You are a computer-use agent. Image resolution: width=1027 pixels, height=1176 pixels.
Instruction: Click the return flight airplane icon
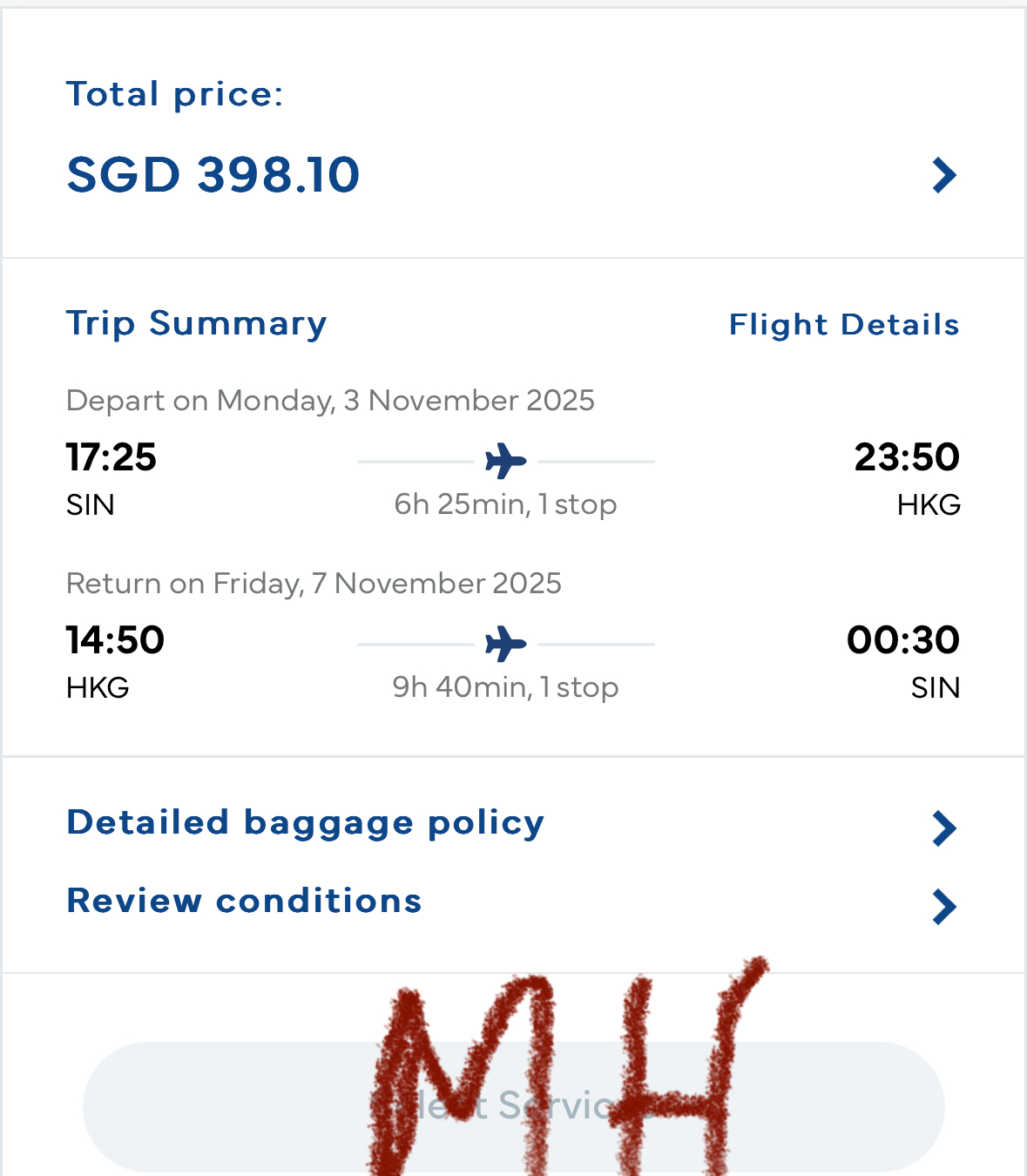[506, 644]
